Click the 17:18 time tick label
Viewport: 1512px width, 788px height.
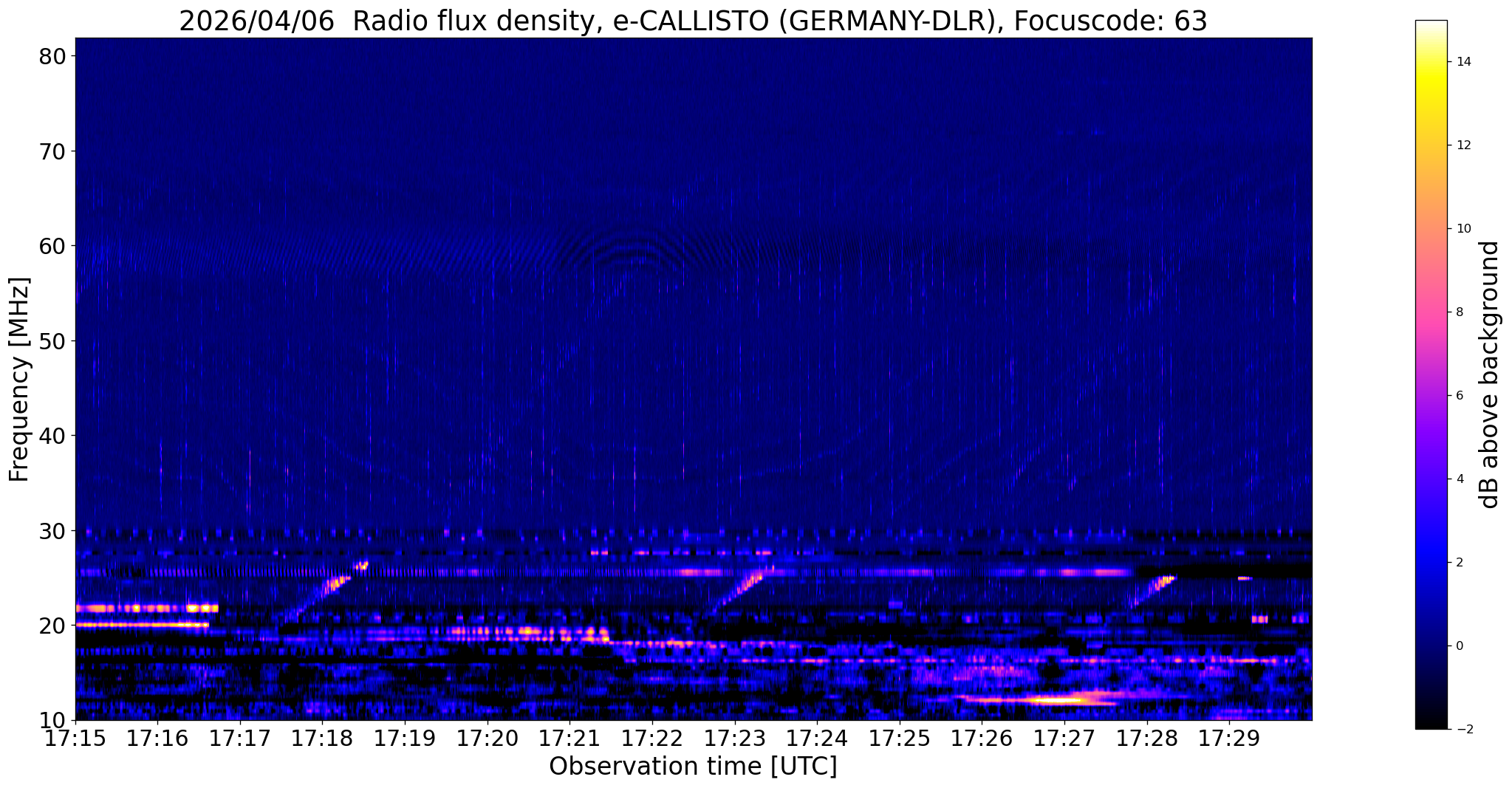322,738
